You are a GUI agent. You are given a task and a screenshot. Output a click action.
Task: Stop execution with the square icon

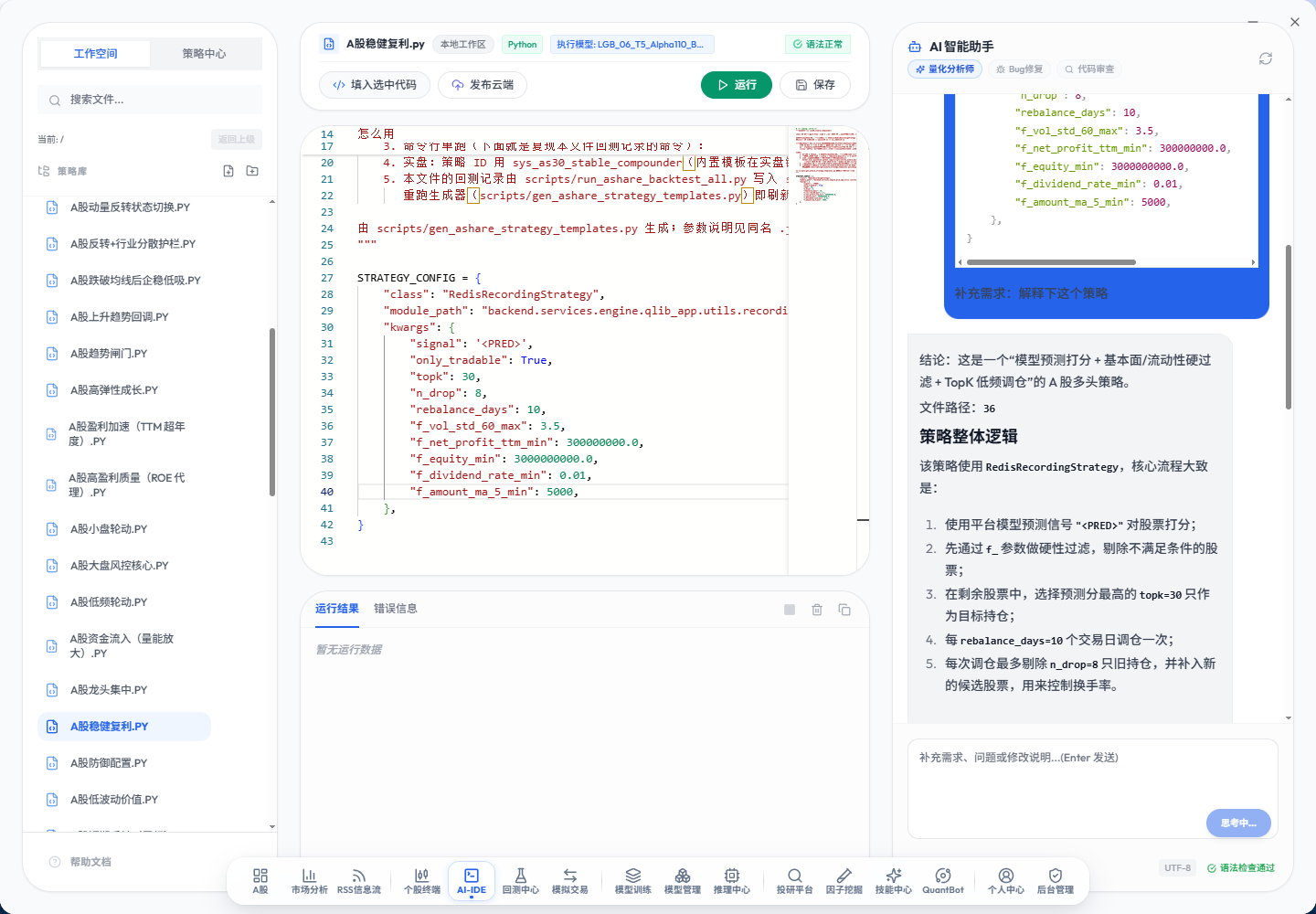click(790, 610)
